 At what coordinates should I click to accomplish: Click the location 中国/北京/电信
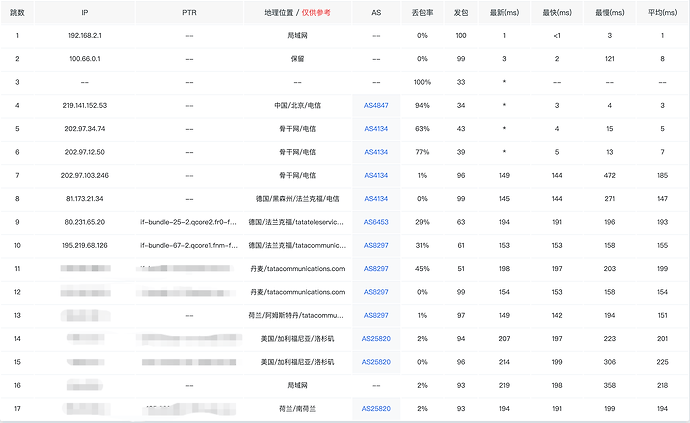click(297, 105)
